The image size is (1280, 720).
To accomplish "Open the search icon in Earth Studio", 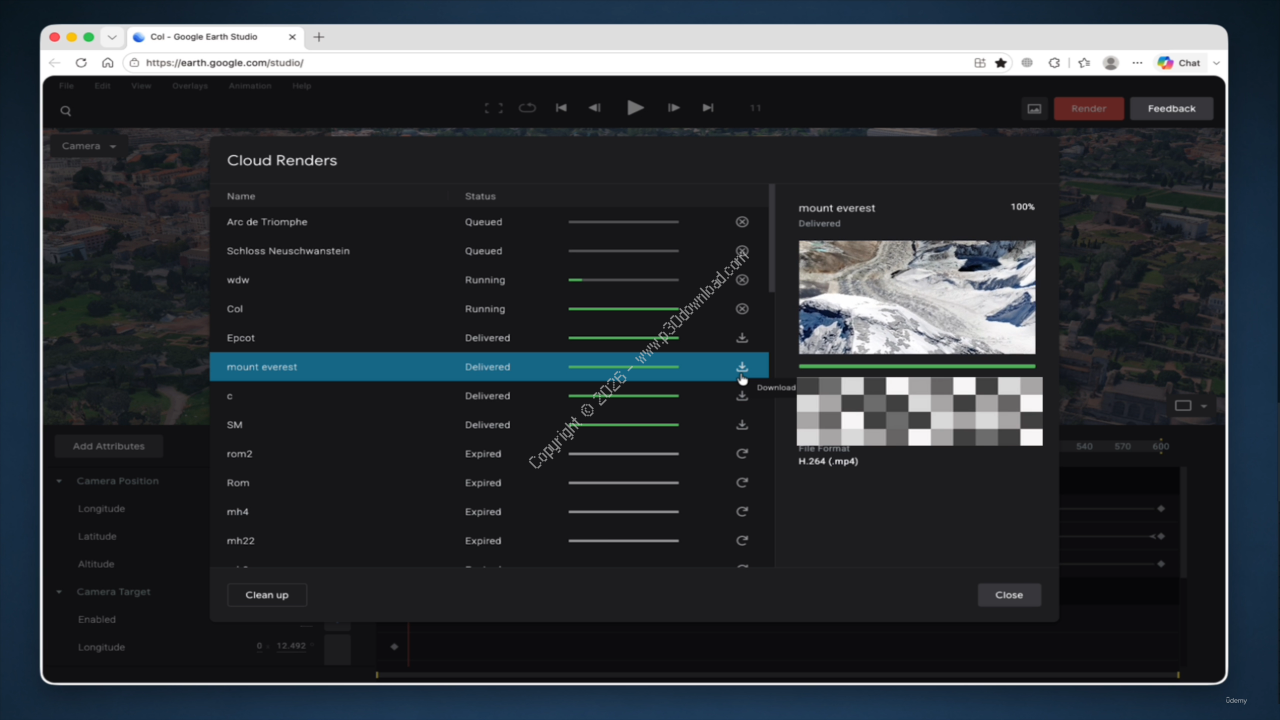I will point(66,111).
